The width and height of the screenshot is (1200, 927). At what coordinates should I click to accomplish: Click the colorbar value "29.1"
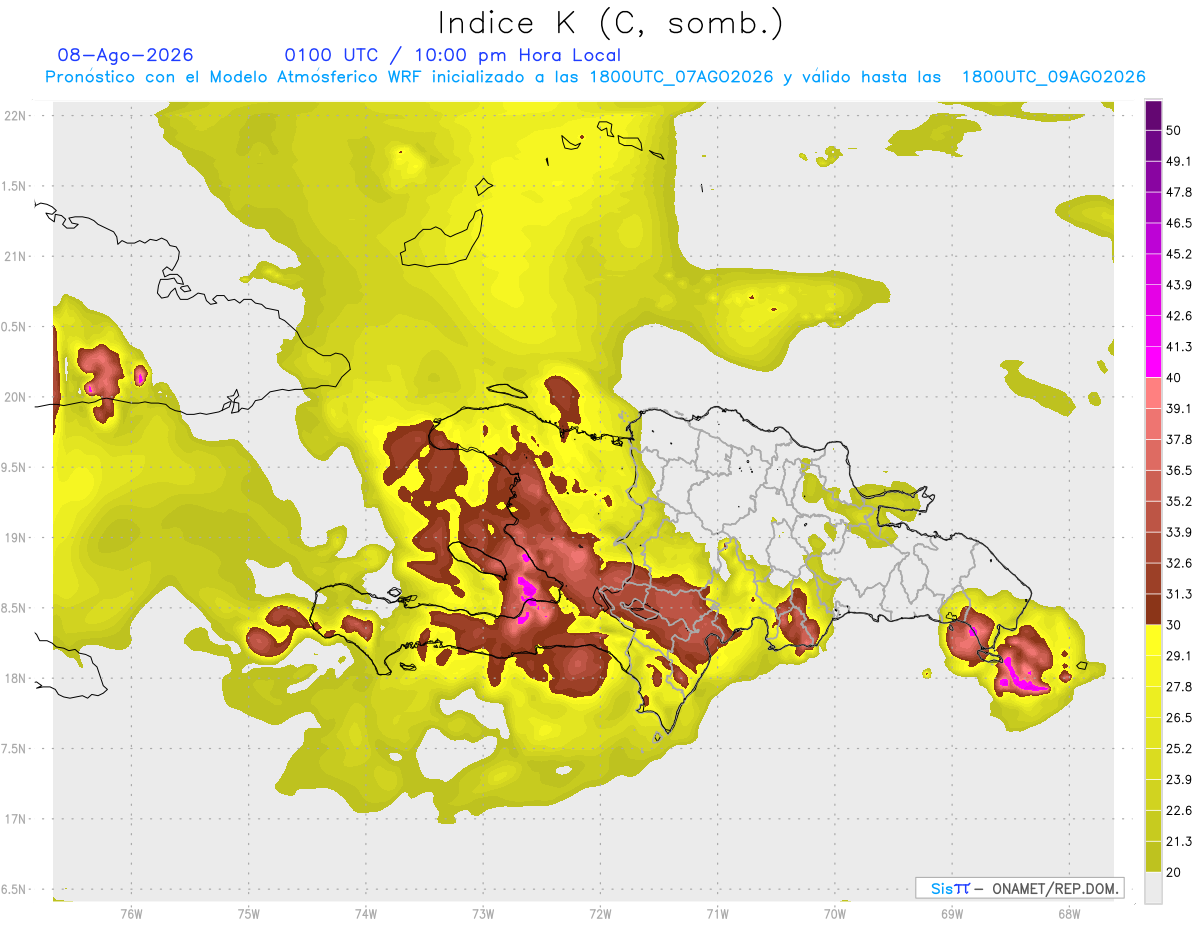click(1179, 656)
